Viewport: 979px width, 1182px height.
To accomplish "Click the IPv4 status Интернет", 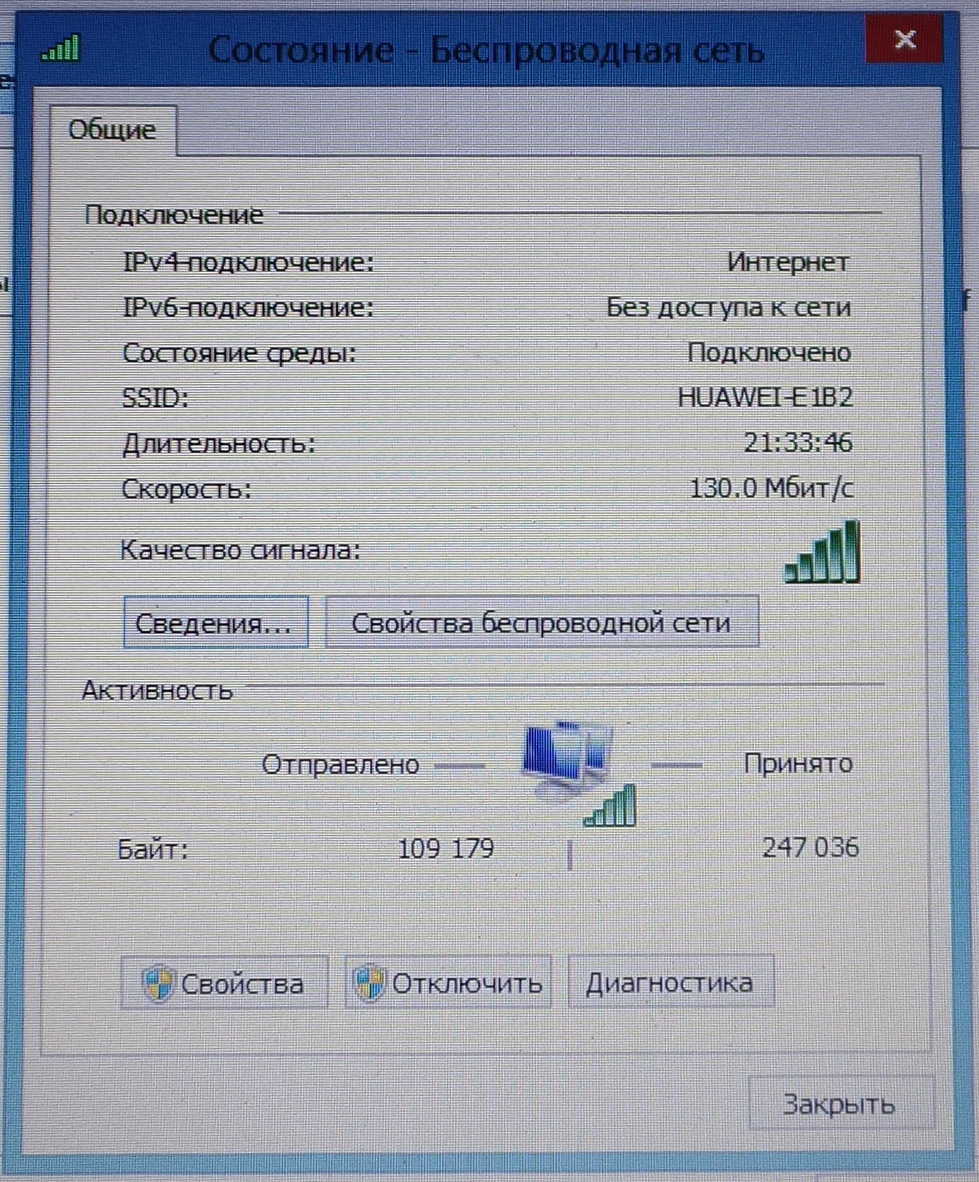I will (x=788, y=262).
